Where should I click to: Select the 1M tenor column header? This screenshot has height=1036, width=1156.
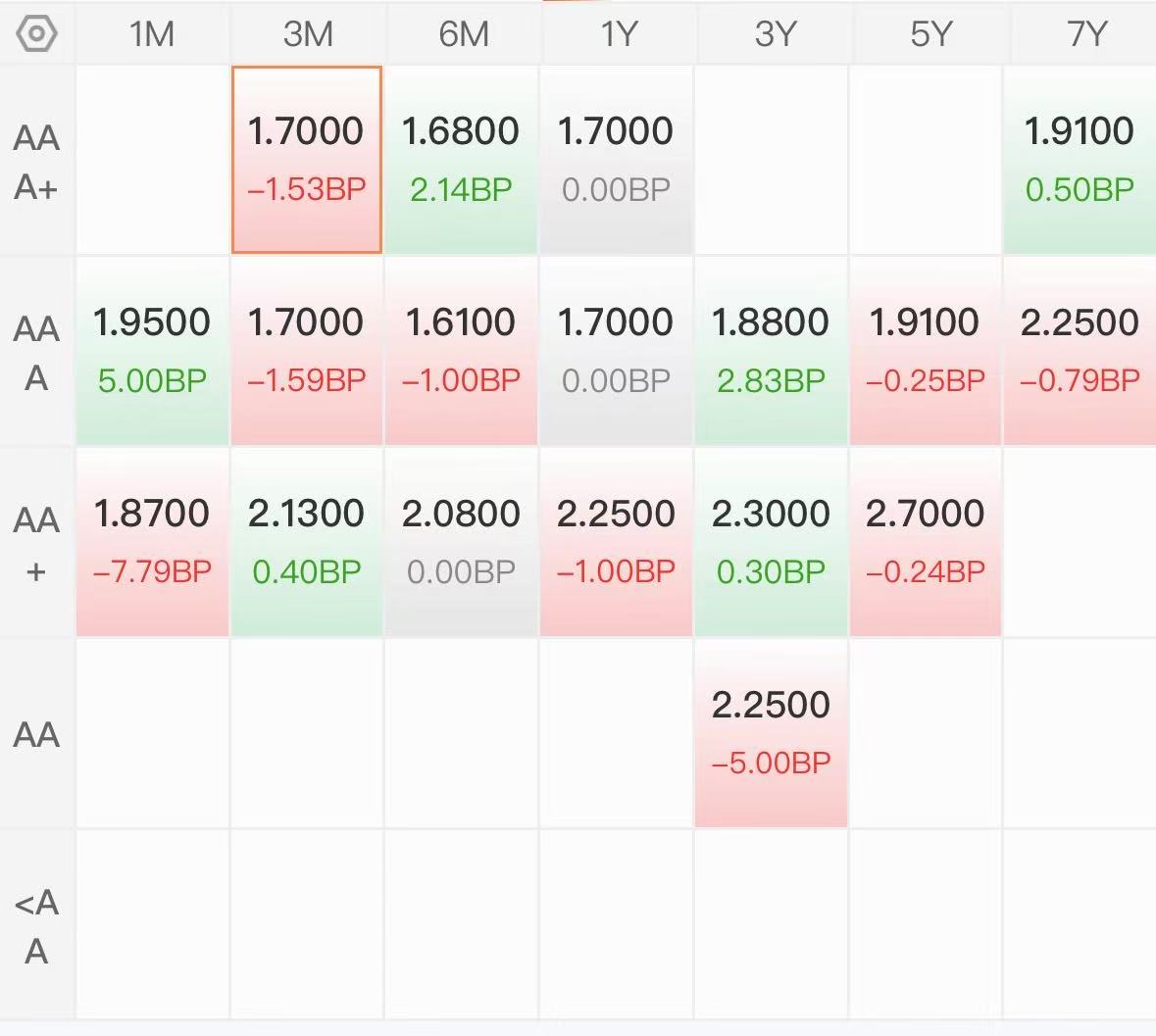[152, 34]
